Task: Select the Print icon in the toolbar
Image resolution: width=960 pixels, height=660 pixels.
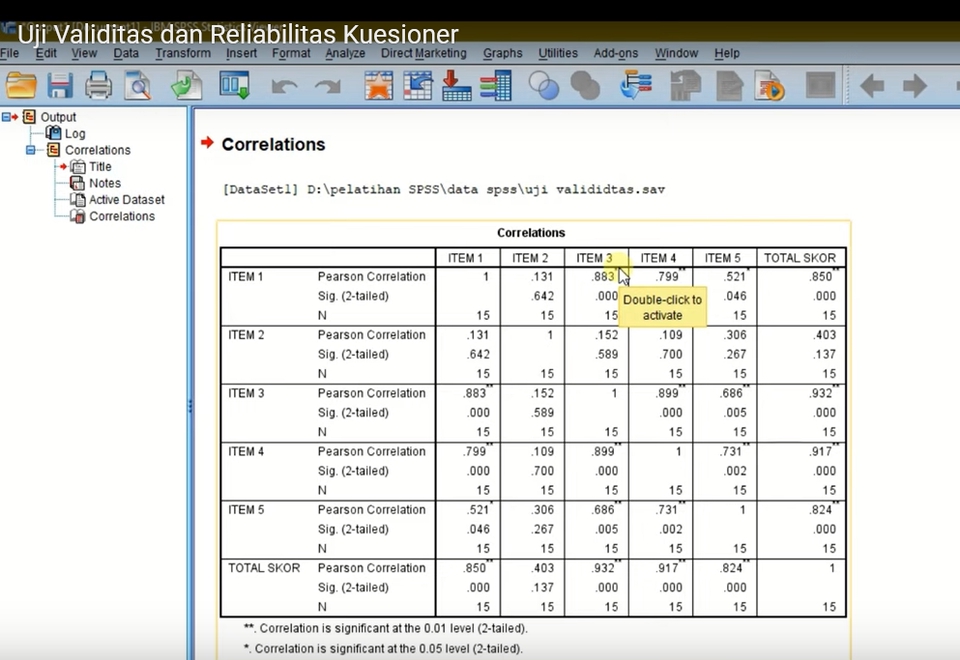Action: click(x=97, y=86)
